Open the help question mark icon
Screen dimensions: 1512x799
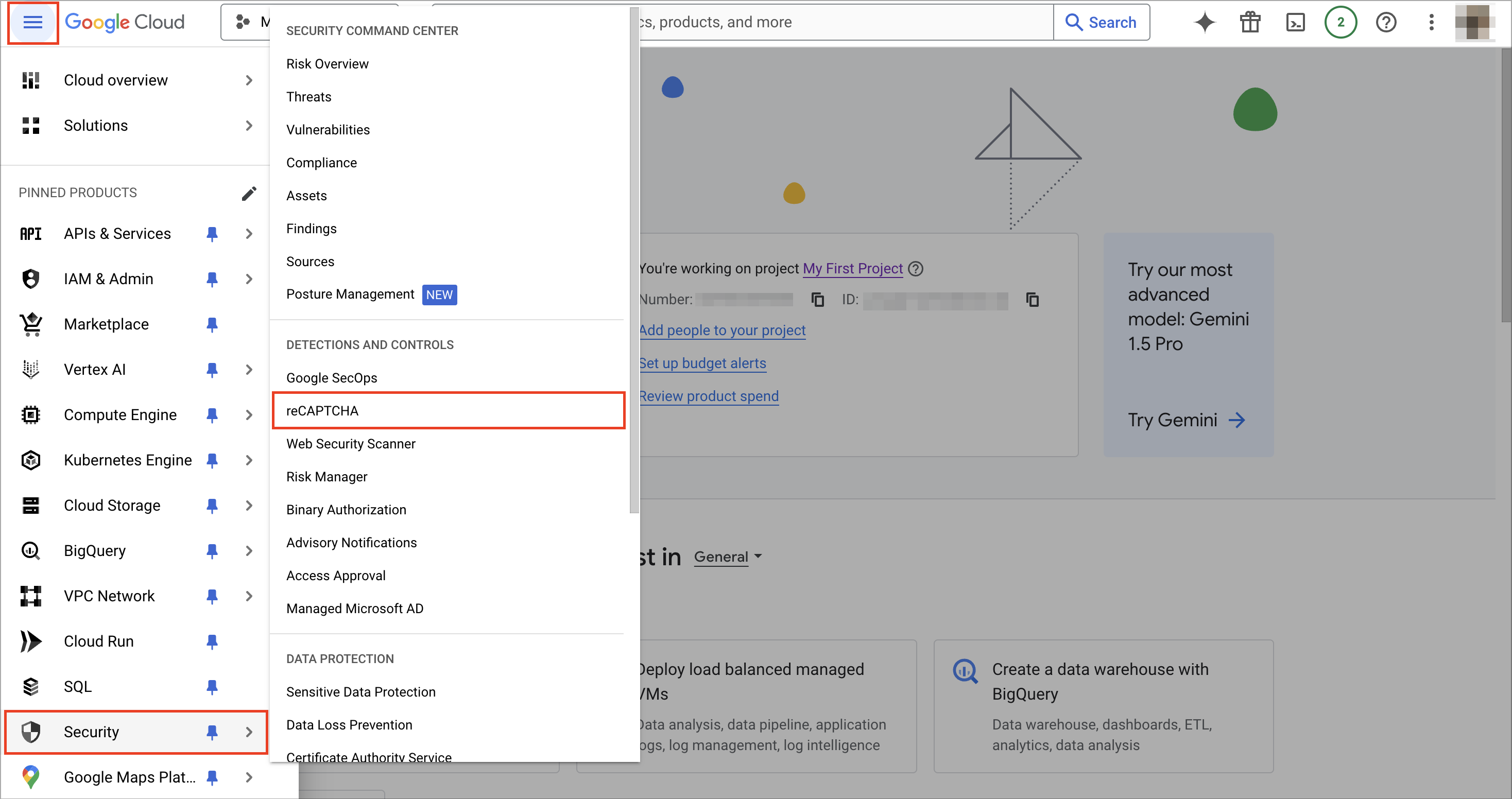point(1385,22)
